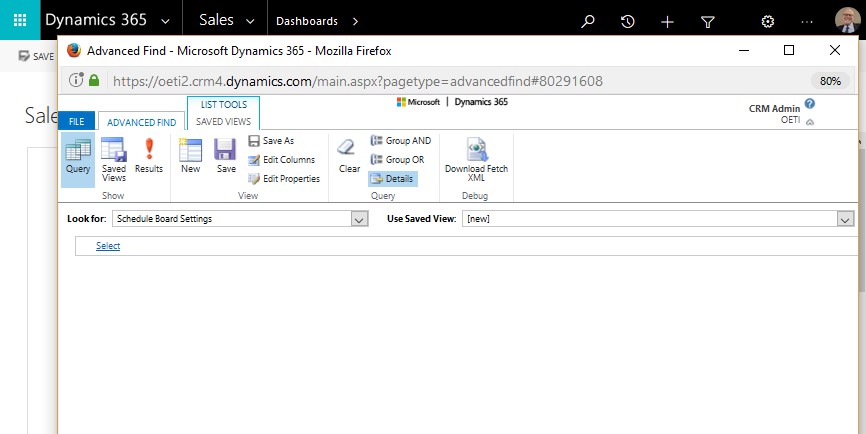866x434 pixels.
Task: Open Saved Views from the ribbon
Action: click(x=114, y=160)
